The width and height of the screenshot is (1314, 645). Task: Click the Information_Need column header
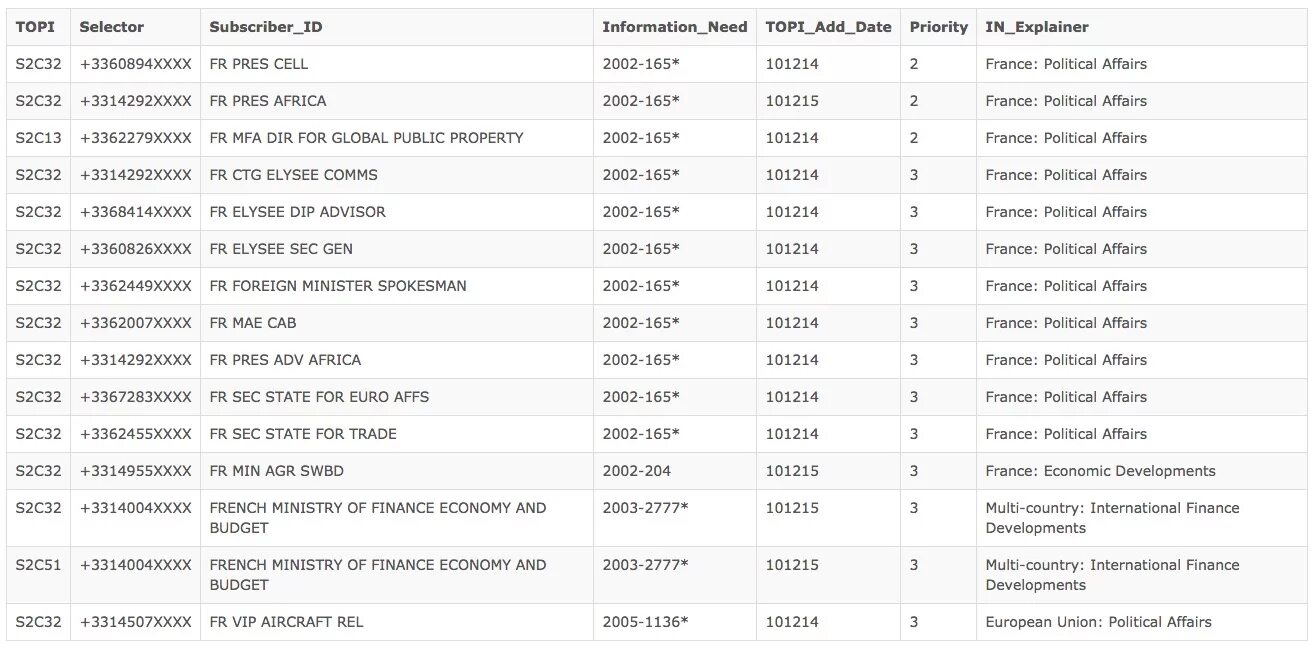point(674,27)
